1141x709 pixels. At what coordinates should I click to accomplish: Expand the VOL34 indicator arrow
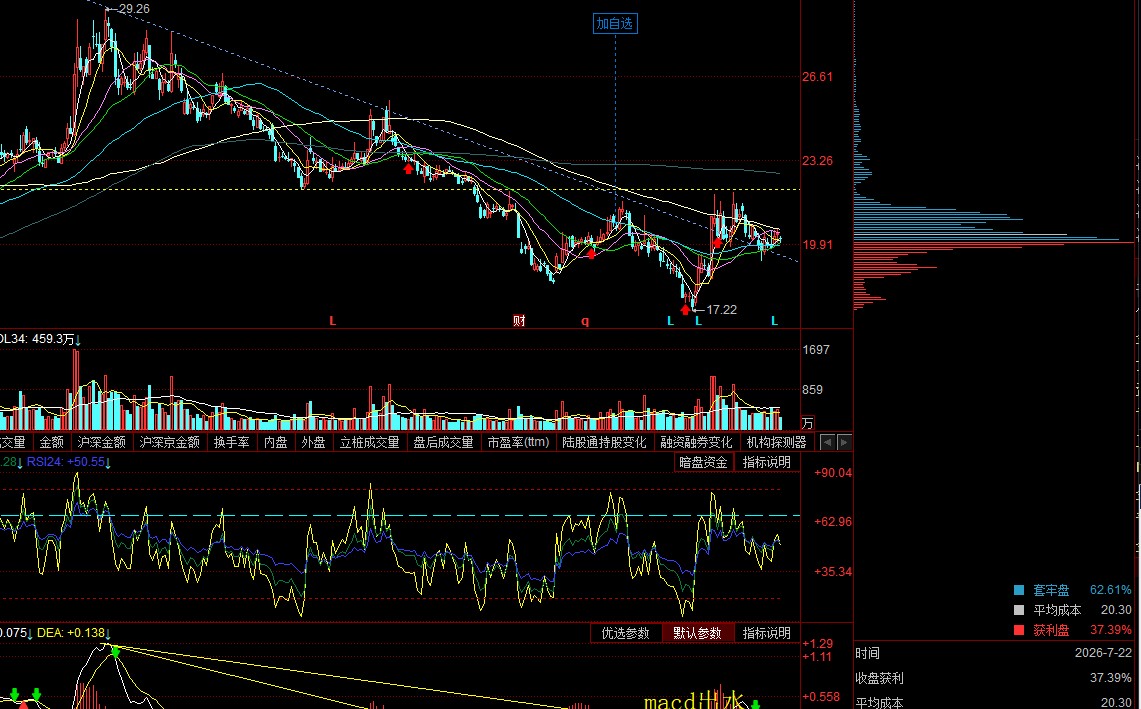[x=78, y=340]
